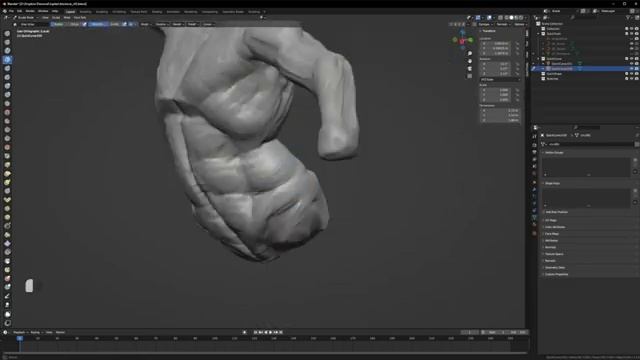Select the red Smooth brush

(7, 112)
